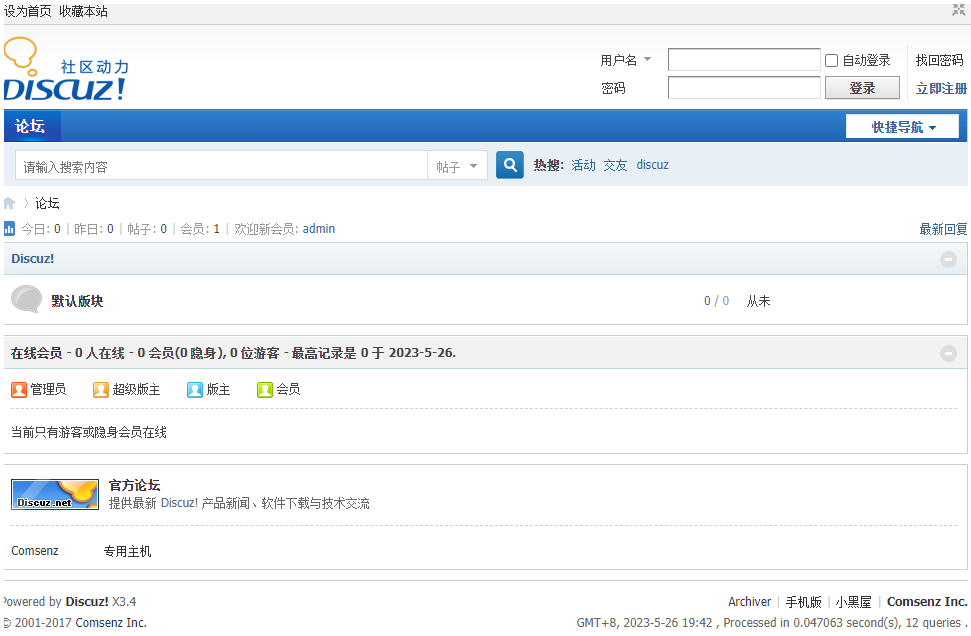This screenshot has width=971, height=636.
Task: Click the 请输入搜索内容 search box
Action: [222, 166]
